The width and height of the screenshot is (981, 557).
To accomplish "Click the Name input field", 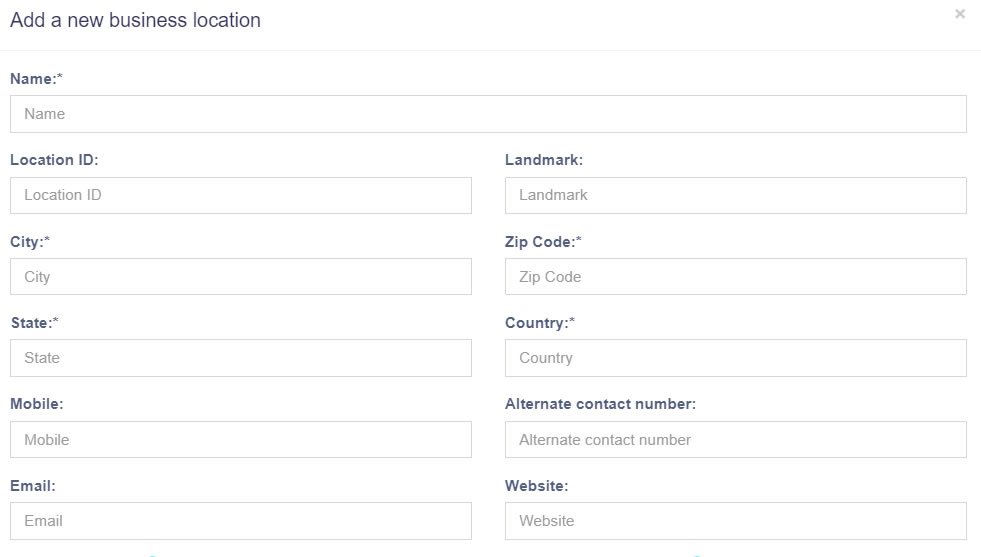I will [488, 114].
